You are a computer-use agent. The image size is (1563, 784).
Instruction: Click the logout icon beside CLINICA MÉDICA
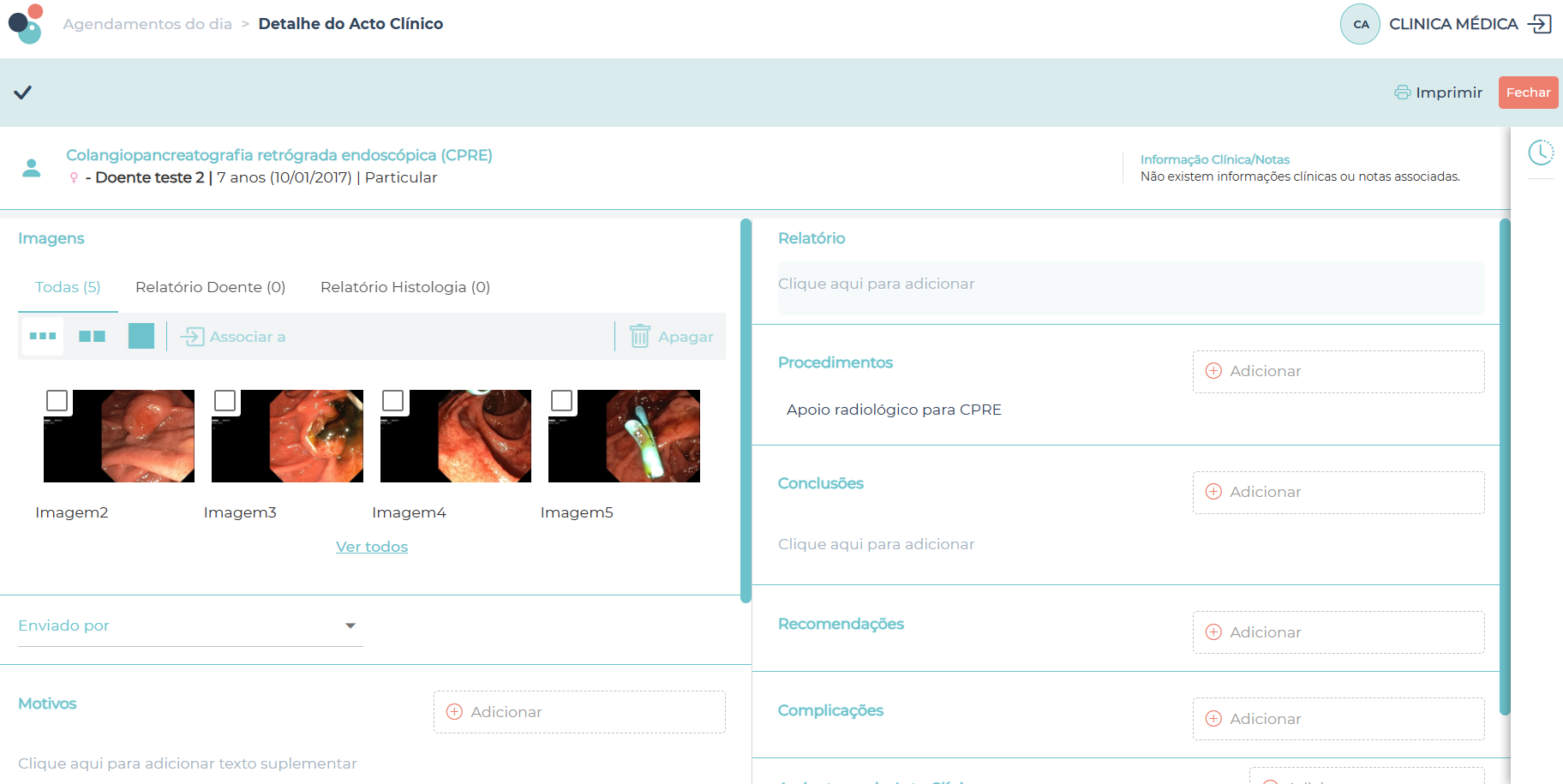[x=1540, y=24]
